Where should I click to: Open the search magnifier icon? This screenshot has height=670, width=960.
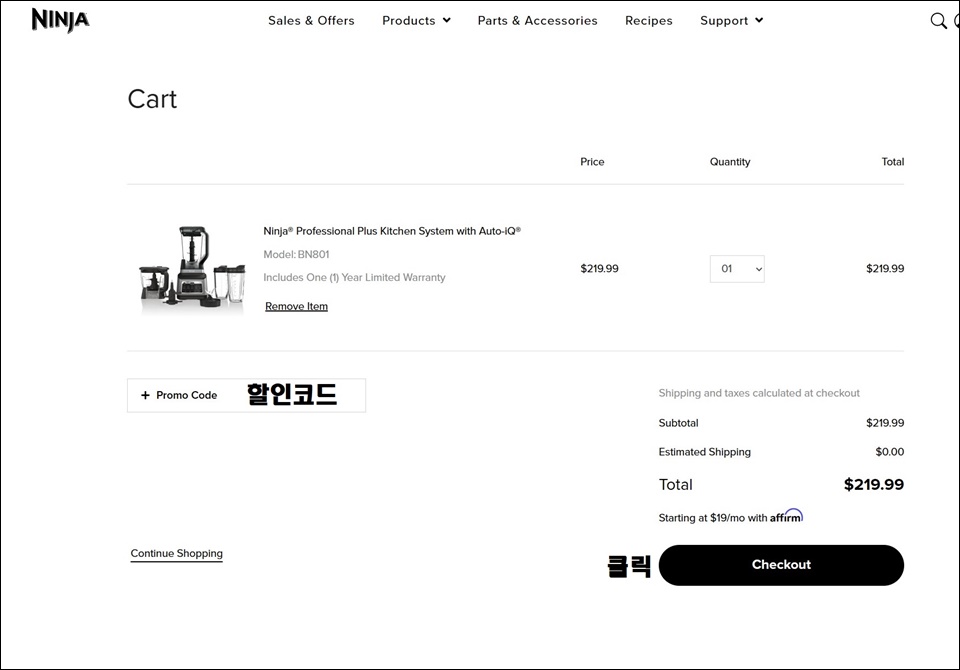click(938, 21)
